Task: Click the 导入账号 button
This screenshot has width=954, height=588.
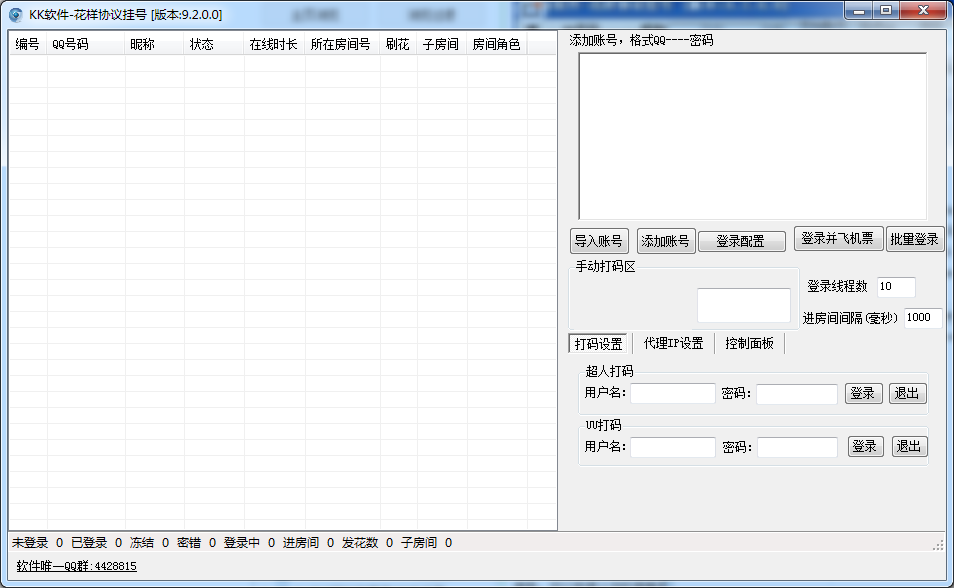Action: [x=598, y=241]
